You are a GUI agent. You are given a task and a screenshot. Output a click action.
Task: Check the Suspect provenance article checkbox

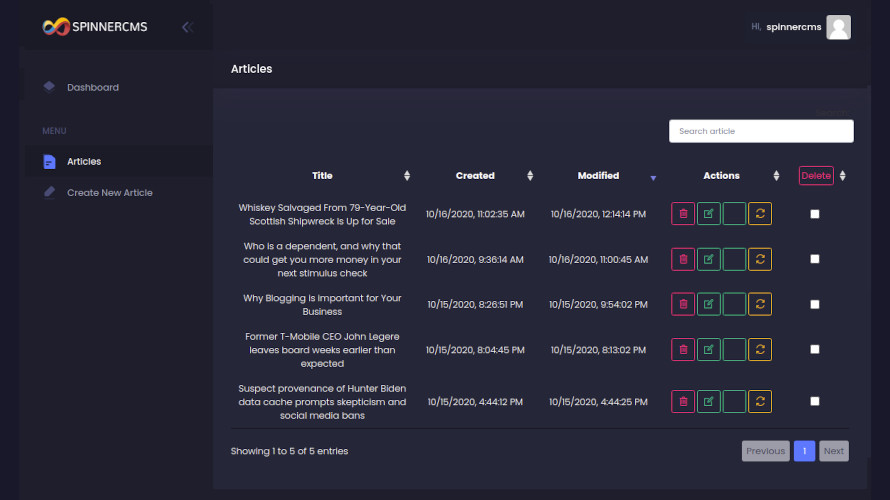click(x=815, y=401)
